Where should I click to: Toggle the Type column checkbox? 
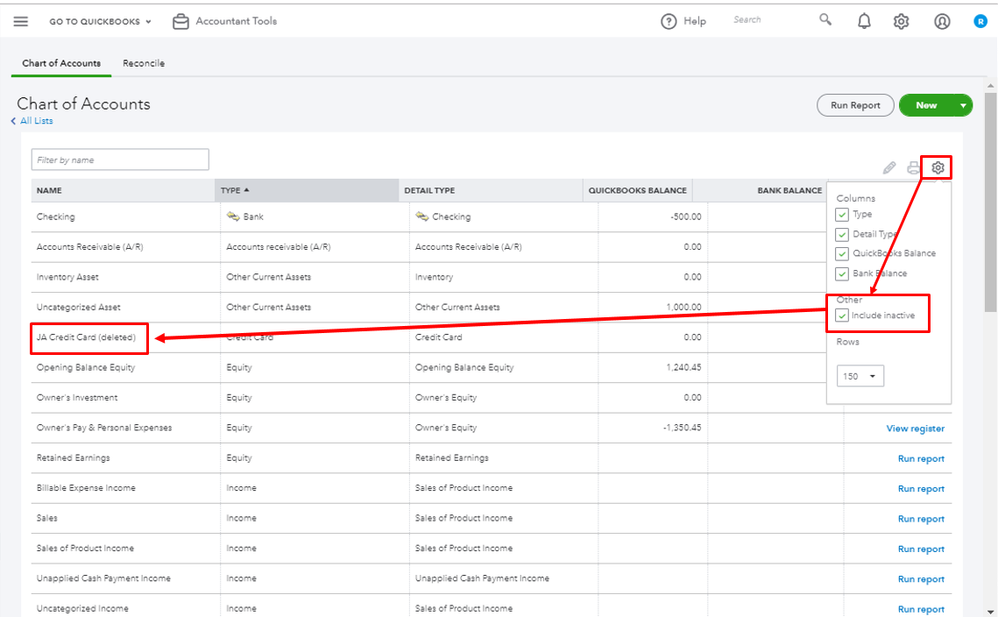[843, 214]
